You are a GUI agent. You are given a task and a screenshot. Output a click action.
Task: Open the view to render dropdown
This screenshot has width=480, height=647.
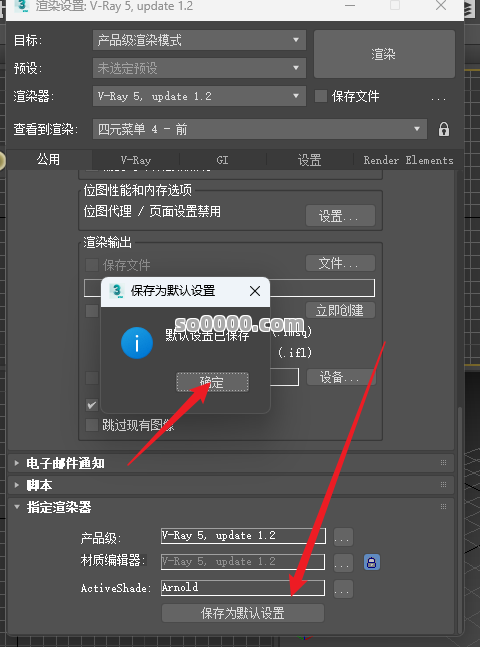[260, 129]
